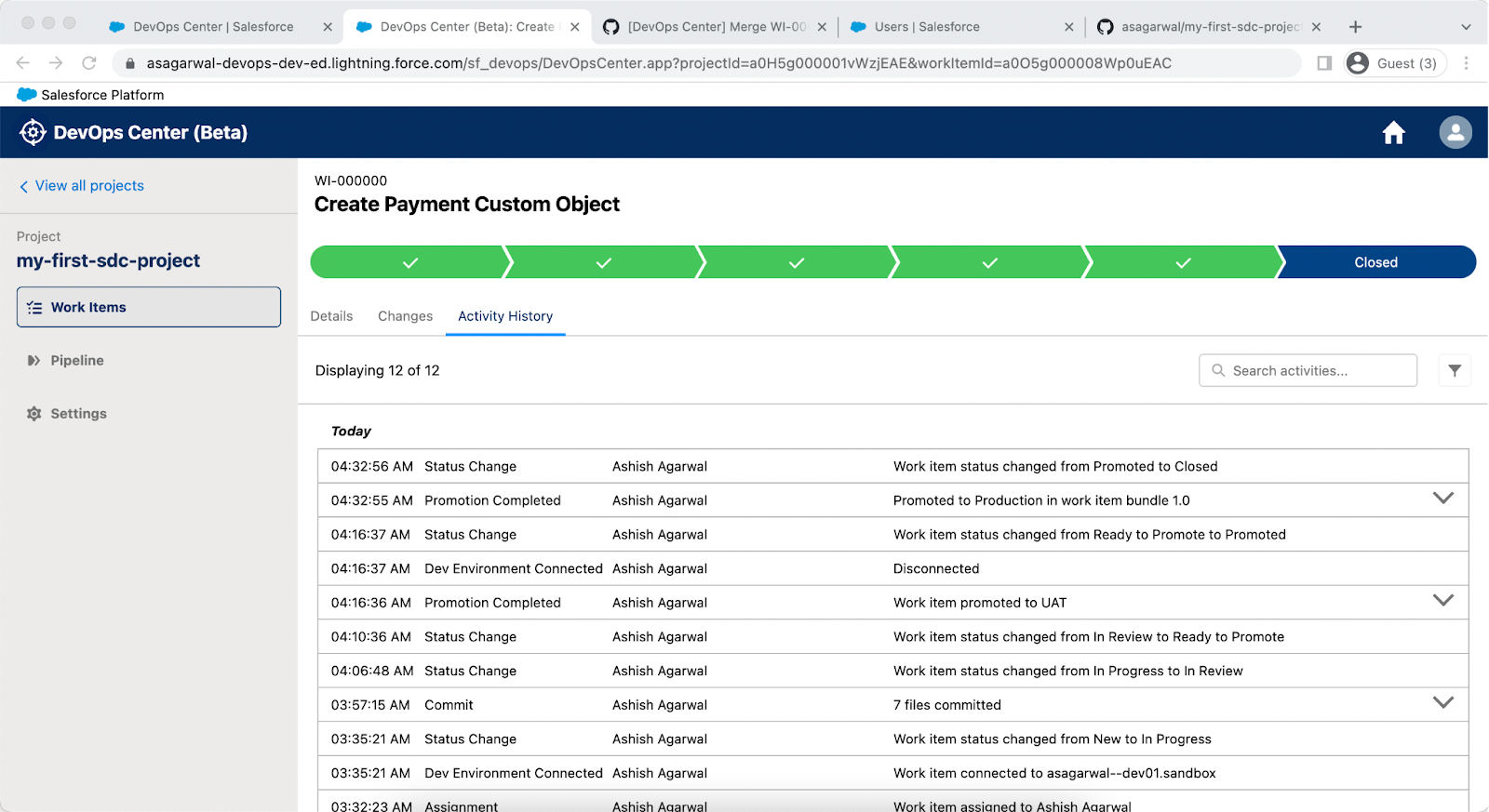
Task: Expand the 7 files committed row
Action: tap(1442, 703)
